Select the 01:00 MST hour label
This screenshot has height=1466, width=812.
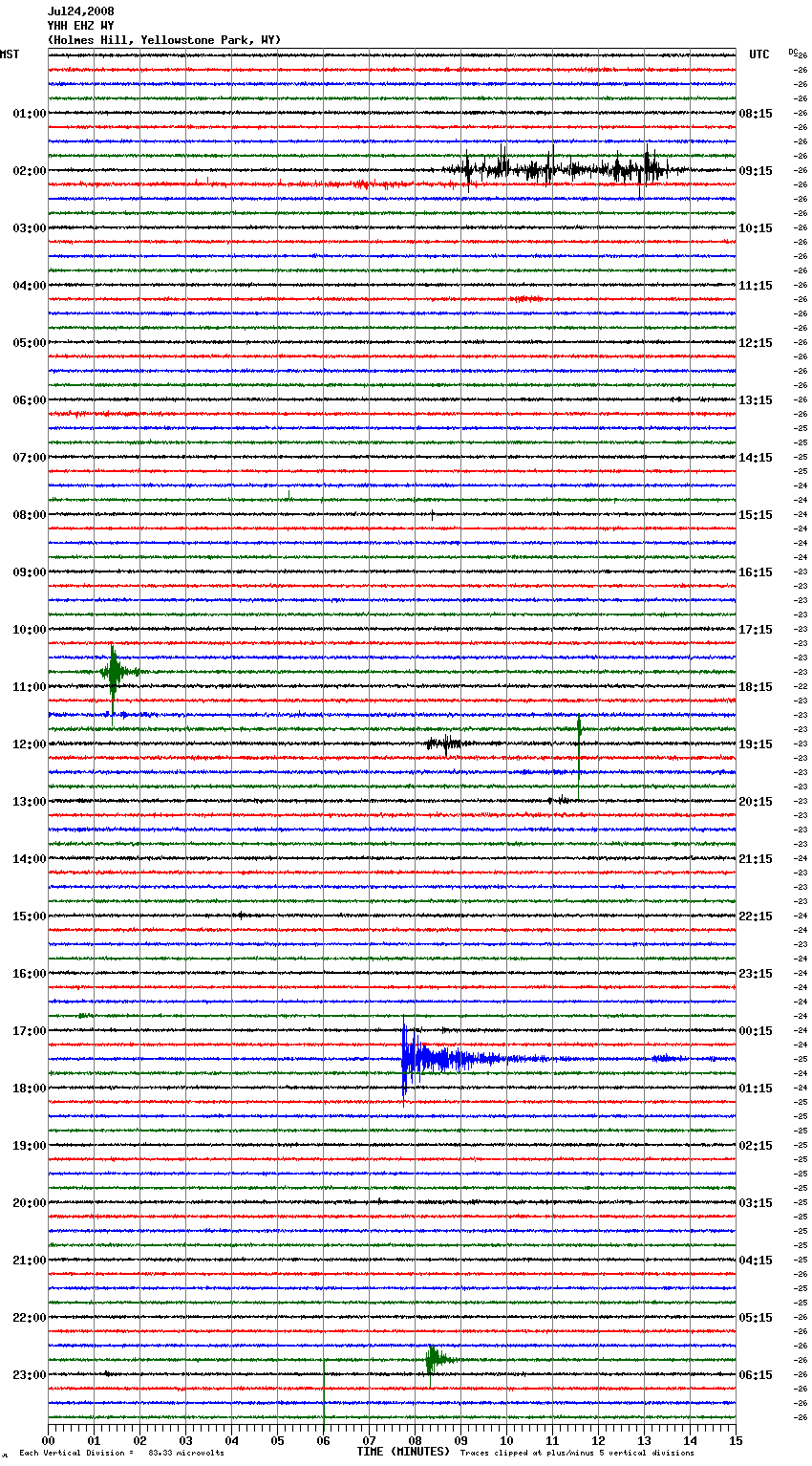(x=30, y=114)
